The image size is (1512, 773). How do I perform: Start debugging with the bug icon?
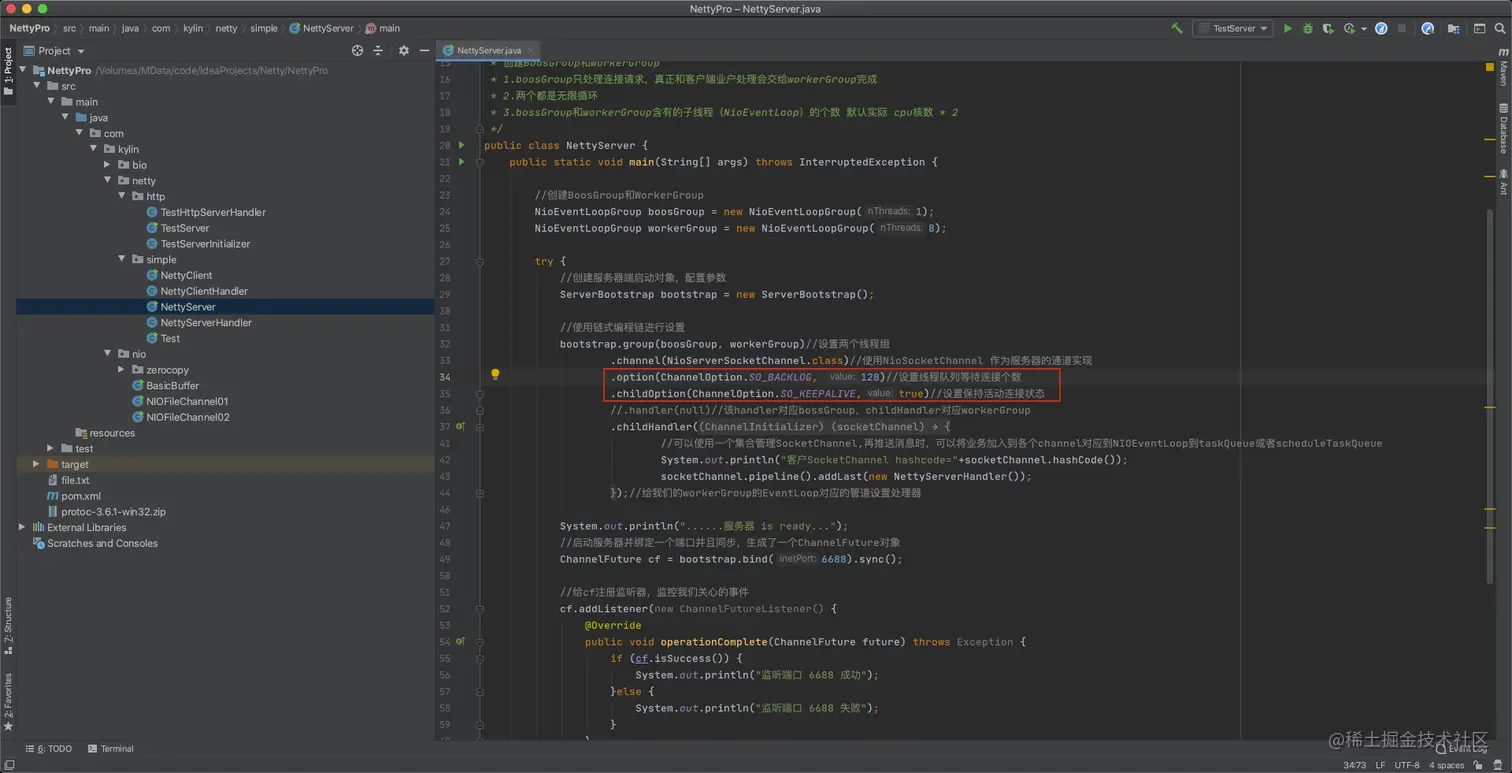pos(1307,29)
